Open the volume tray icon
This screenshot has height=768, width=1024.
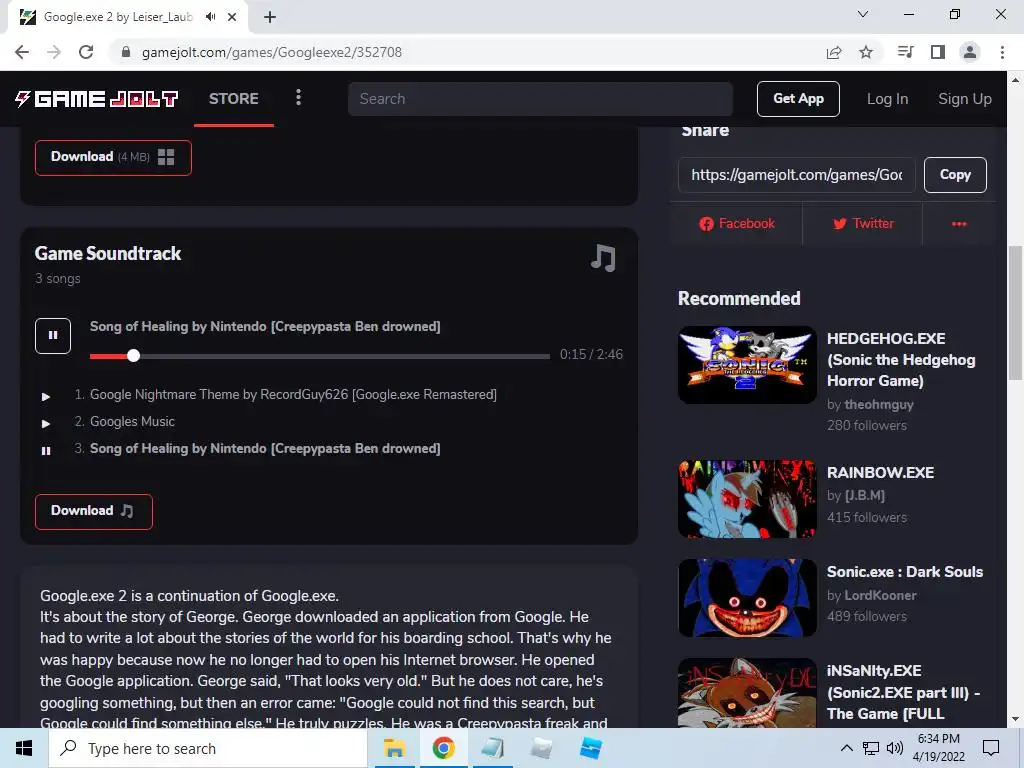tap(895, 748)
